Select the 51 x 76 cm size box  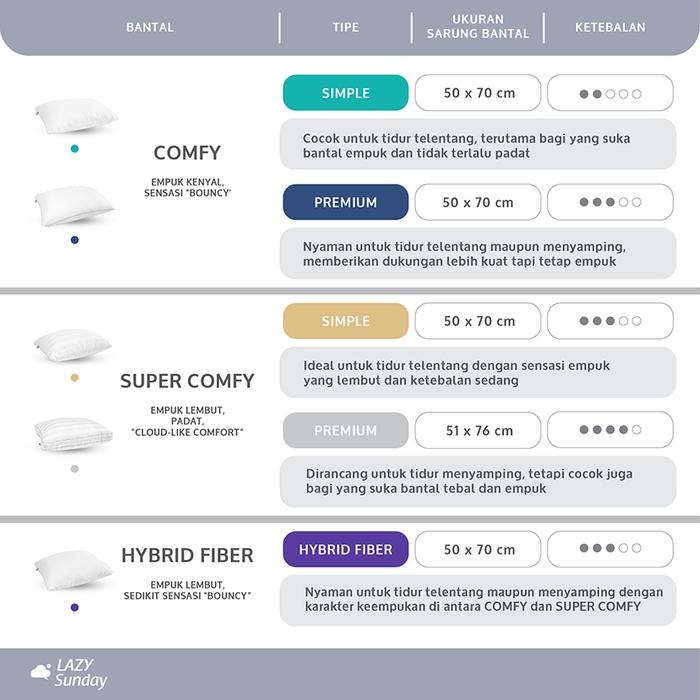click(479, 430)
